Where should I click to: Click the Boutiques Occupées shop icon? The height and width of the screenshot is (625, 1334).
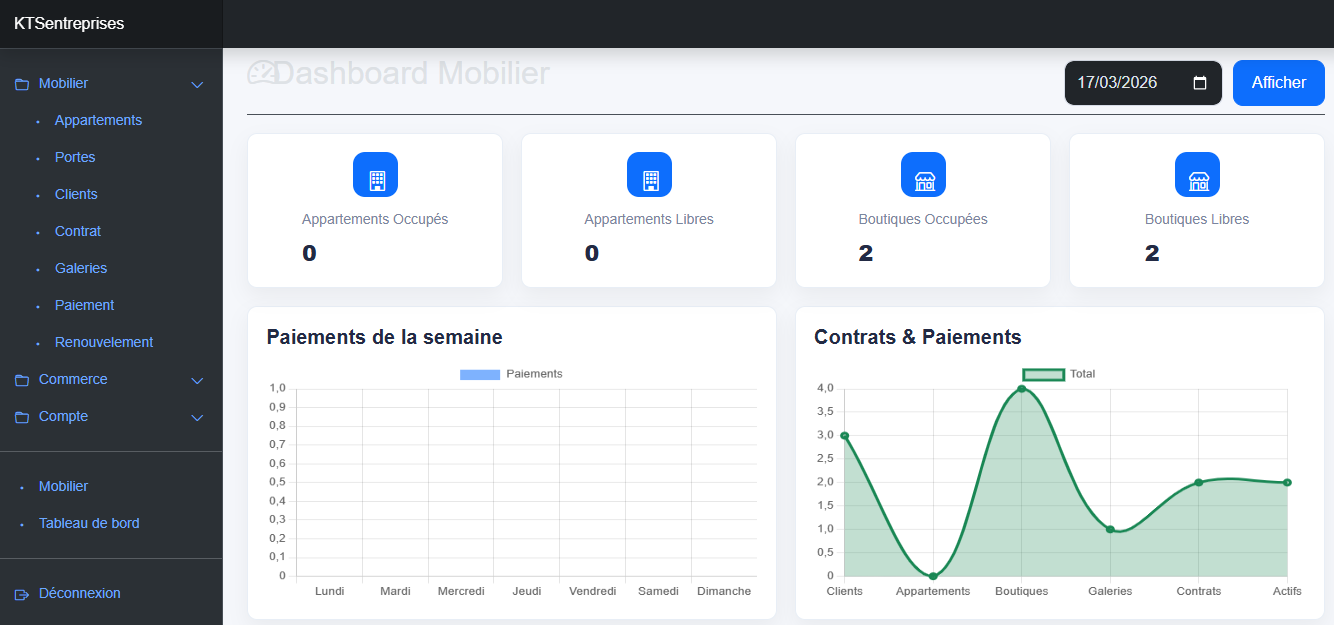click(923, 174)
